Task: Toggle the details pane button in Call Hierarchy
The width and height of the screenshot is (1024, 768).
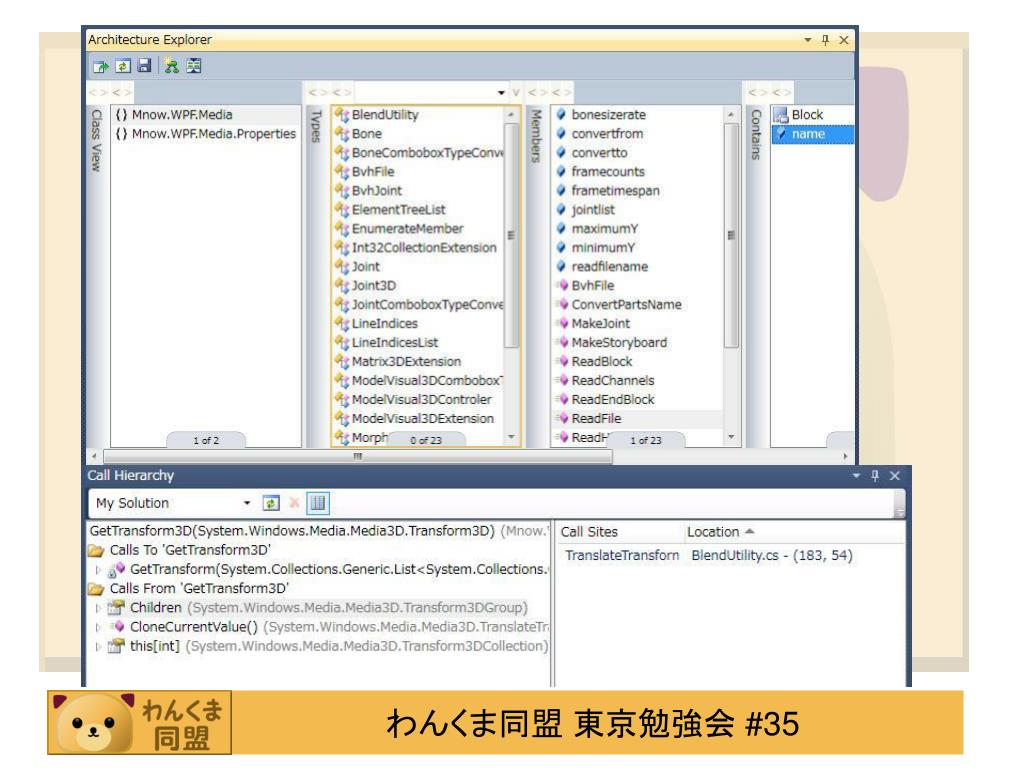Action: point(318,503)
